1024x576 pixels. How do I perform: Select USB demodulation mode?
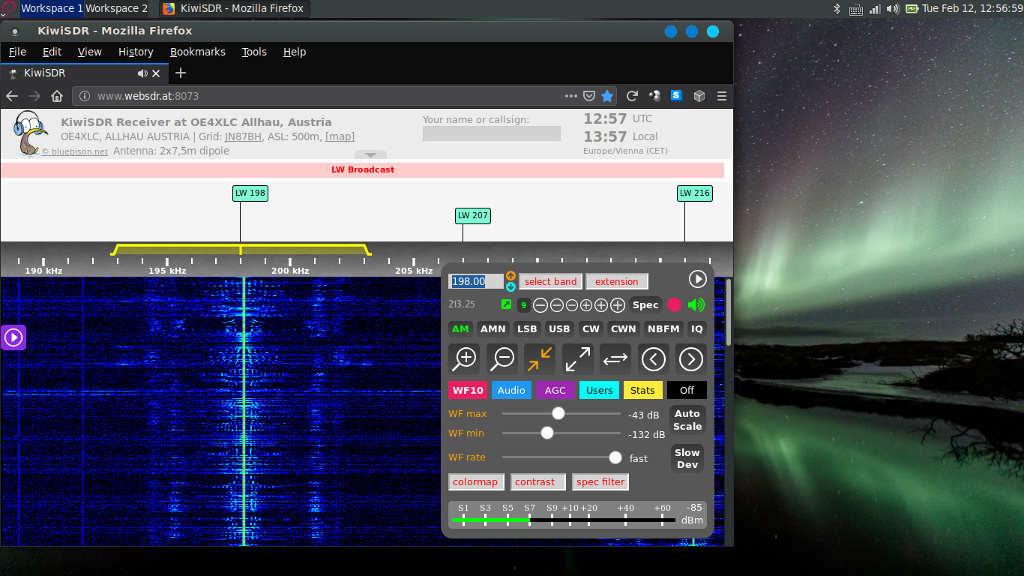[x=559, y=329]
